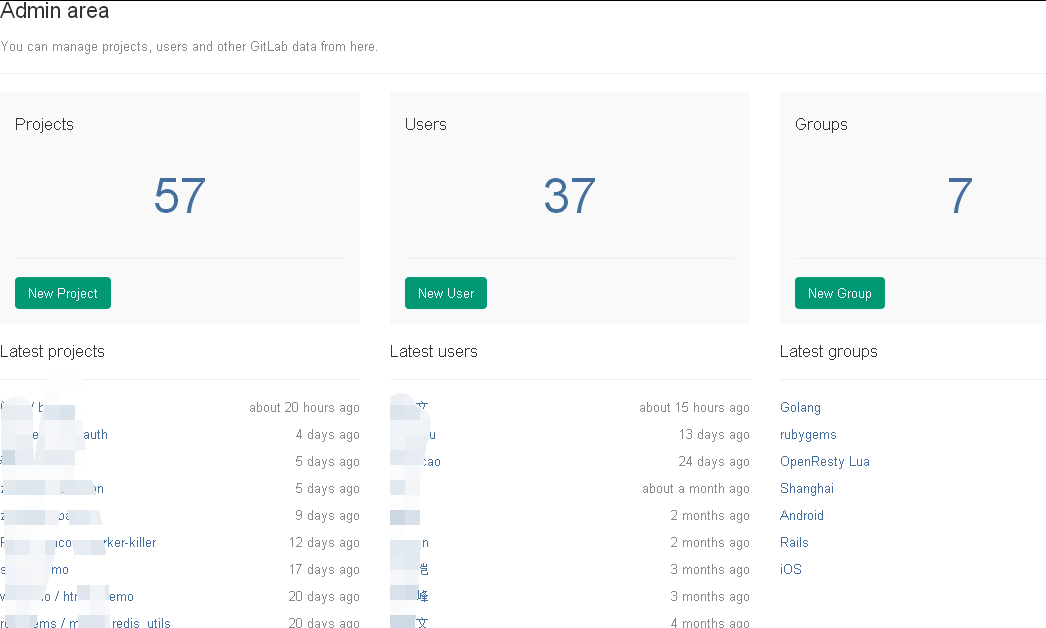Visit the Rails group
Image resolution: width=1046 pixels, height=628 pixels.
click(794, 543)
